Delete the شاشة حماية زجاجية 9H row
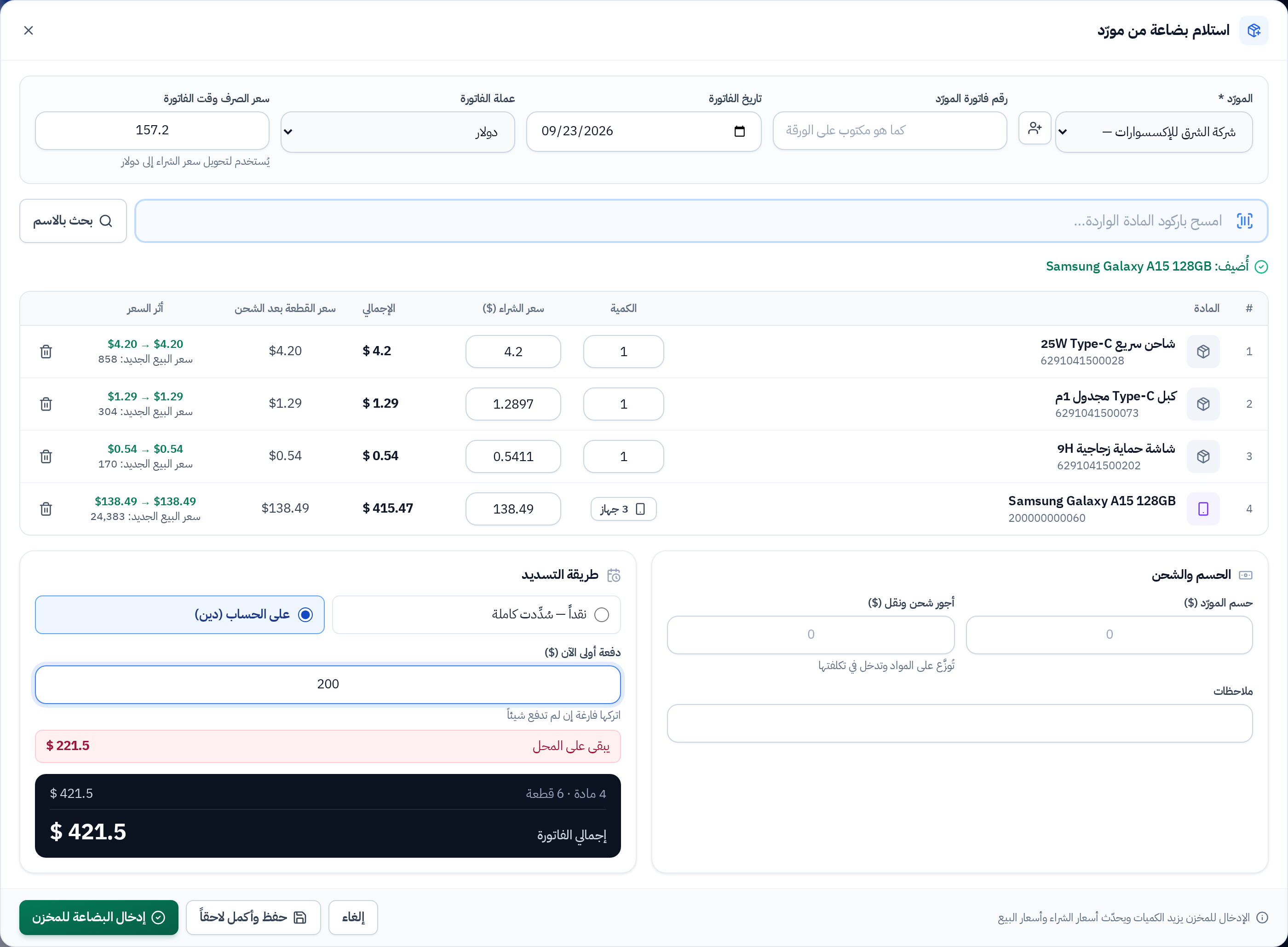The image size is (1288, 947). point(46,456)
